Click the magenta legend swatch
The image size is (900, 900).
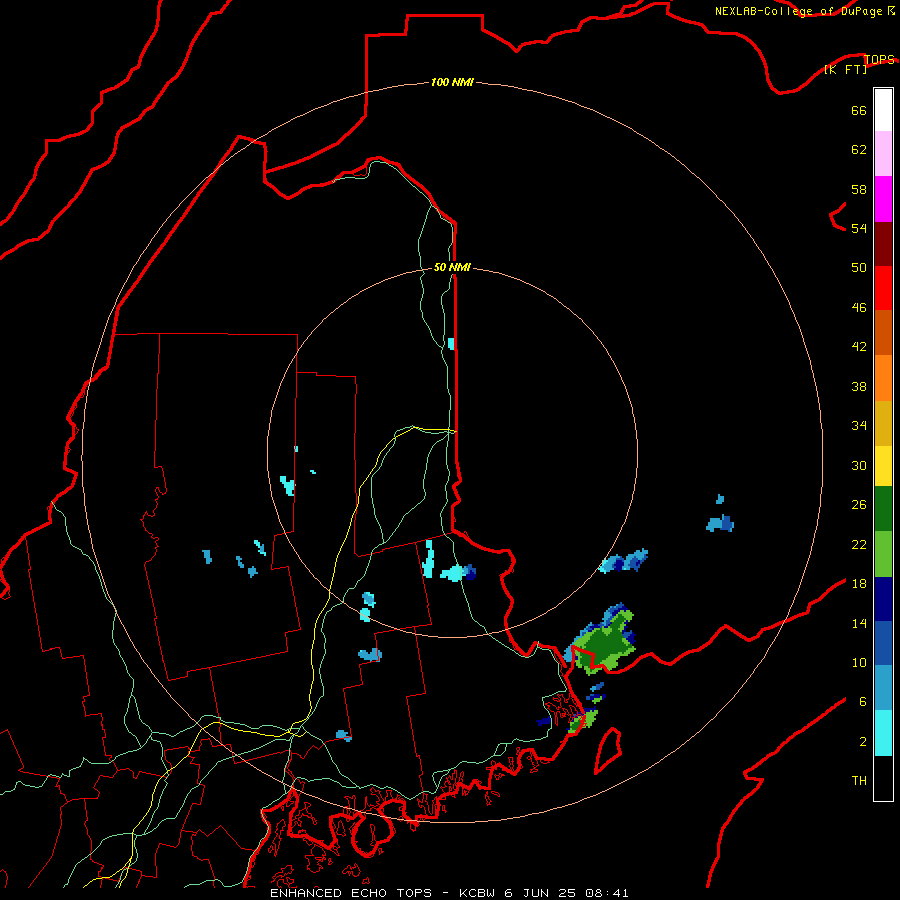(883, 199)
